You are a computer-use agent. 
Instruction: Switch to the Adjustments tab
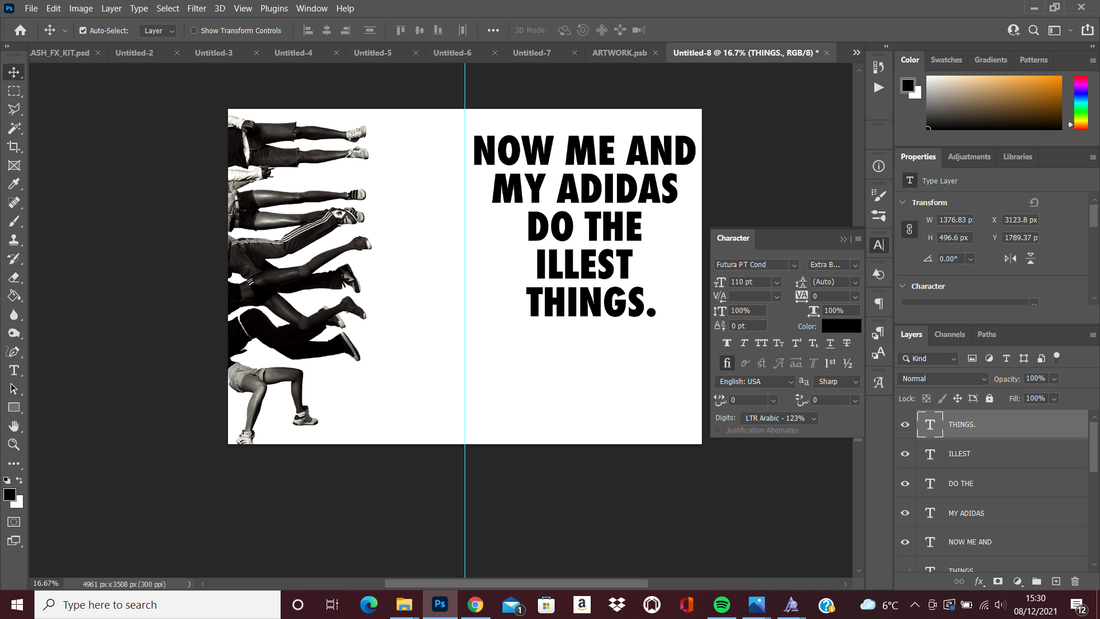(969, 157)
